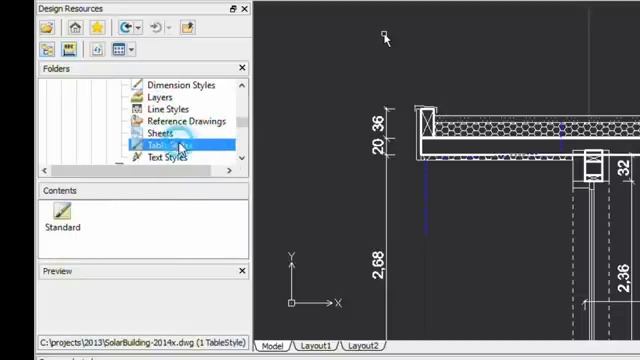Viewport: 640px width, 360px height.
Task: Close the Folders pane
Action: tap(242, 68)
